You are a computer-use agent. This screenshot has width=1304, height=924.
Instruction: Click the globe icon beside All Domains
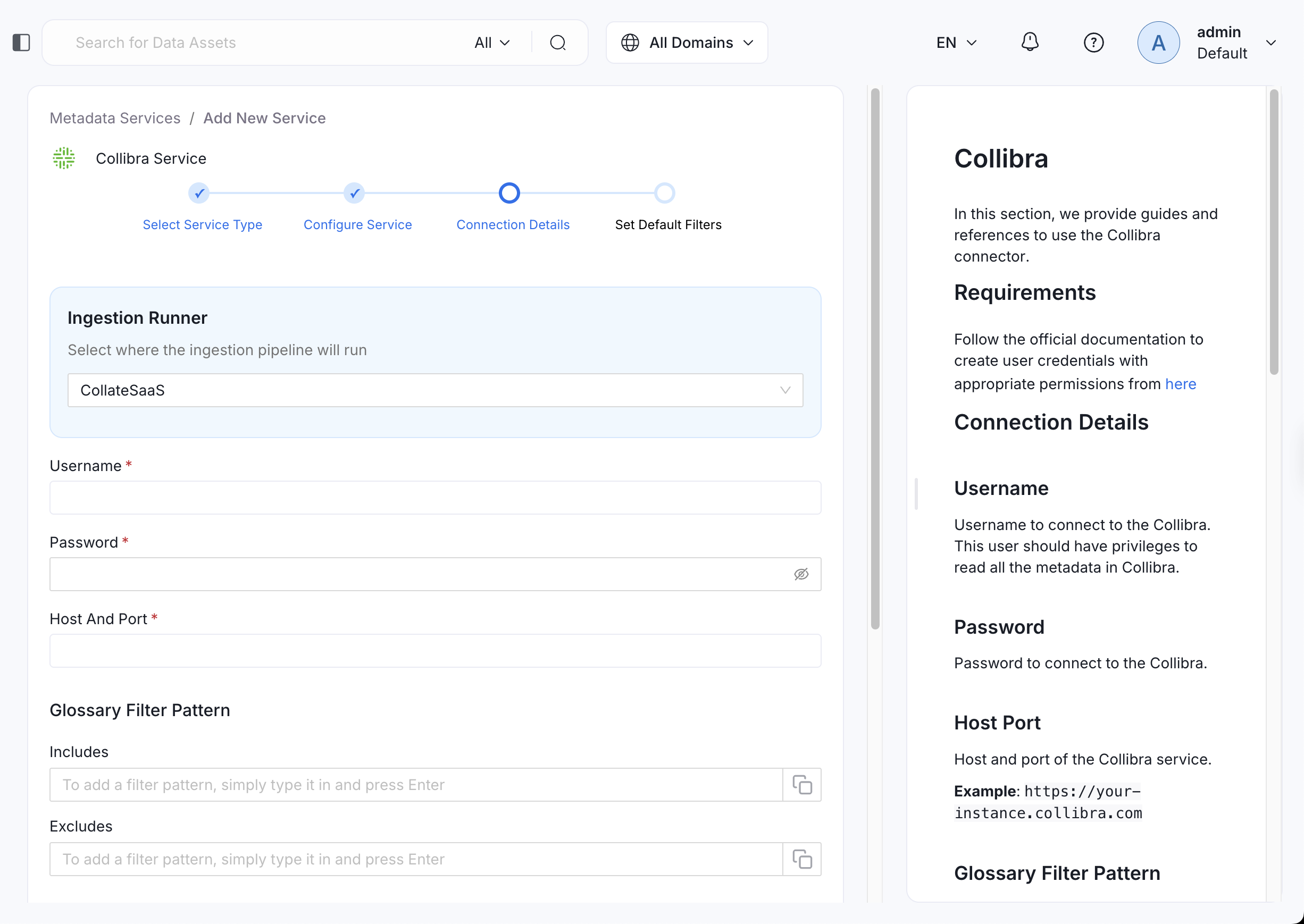pyautogui.click(x=630, y=42)
